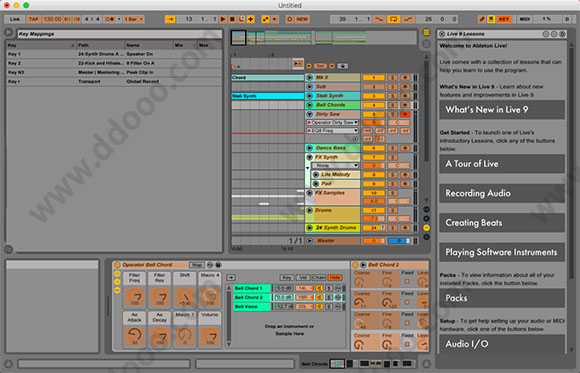This screenshot has height=373, width=580.
Task: Toggle the metronome button
Action: [x=110, y=19]
